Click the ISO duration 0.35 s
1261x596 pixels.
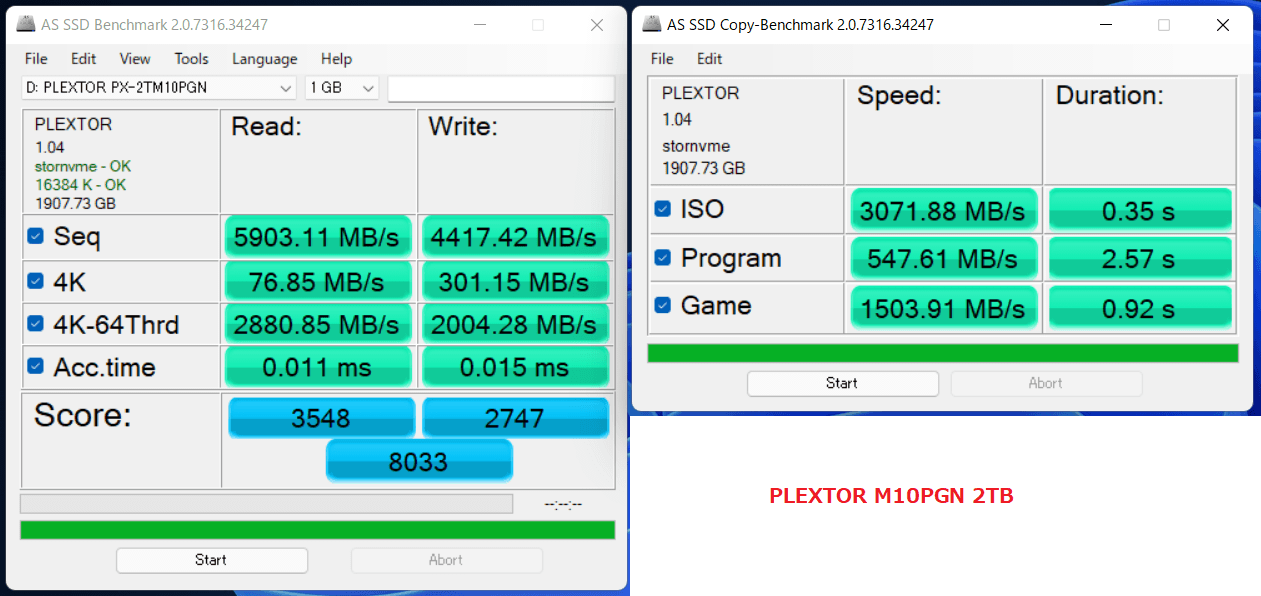click(1141, 210)
